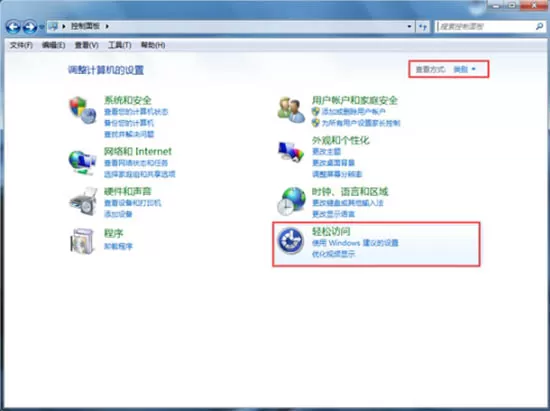This screenshot has width=550, height=411.
Task: Click the 时钟、语言和区域 globe clock icon
Action: (x=291, y=201)
